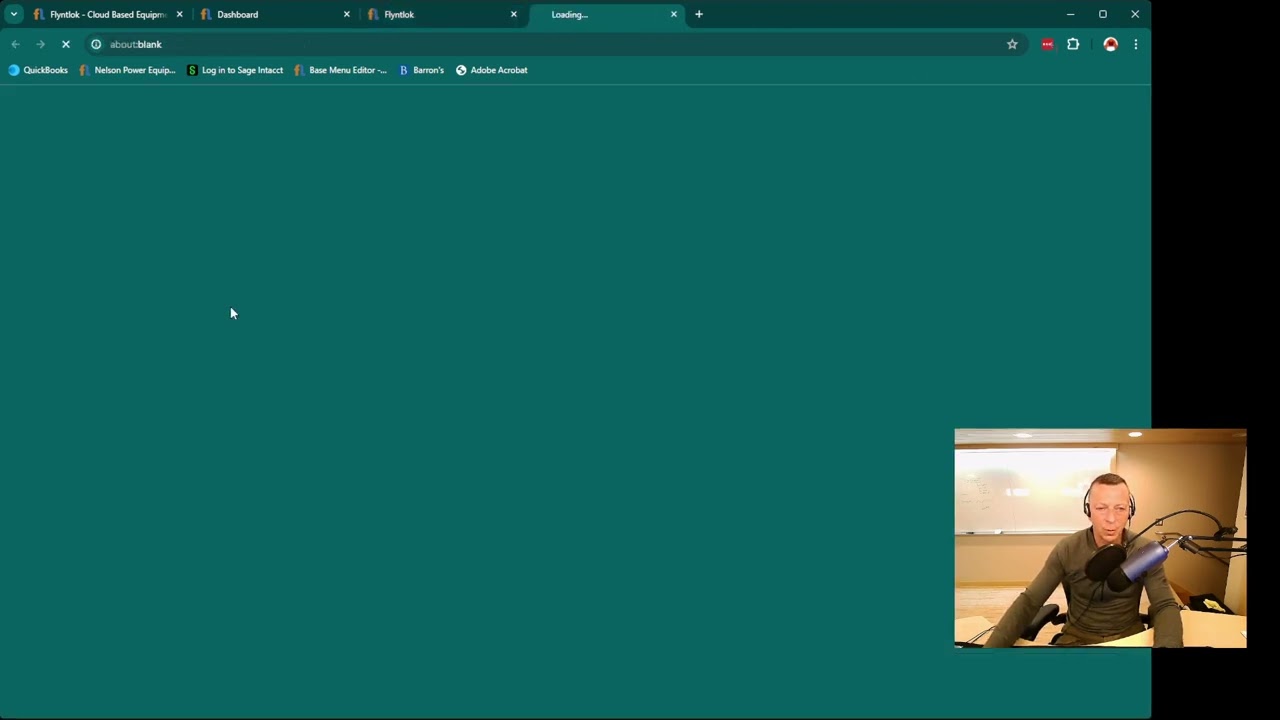The width and height of the screenshot is (1280, 720).
Task: Switch to the Dashboard tab
Action: point(237,14)
